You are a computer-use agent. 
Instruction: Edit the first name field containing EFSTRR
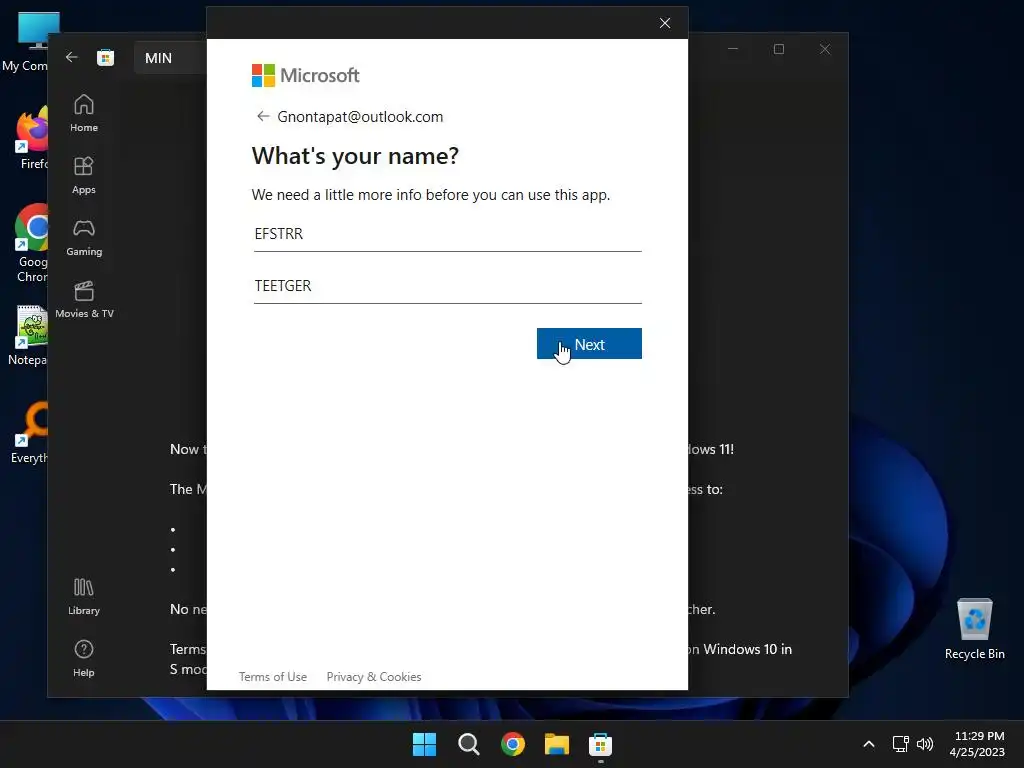[x=448, y=234]
